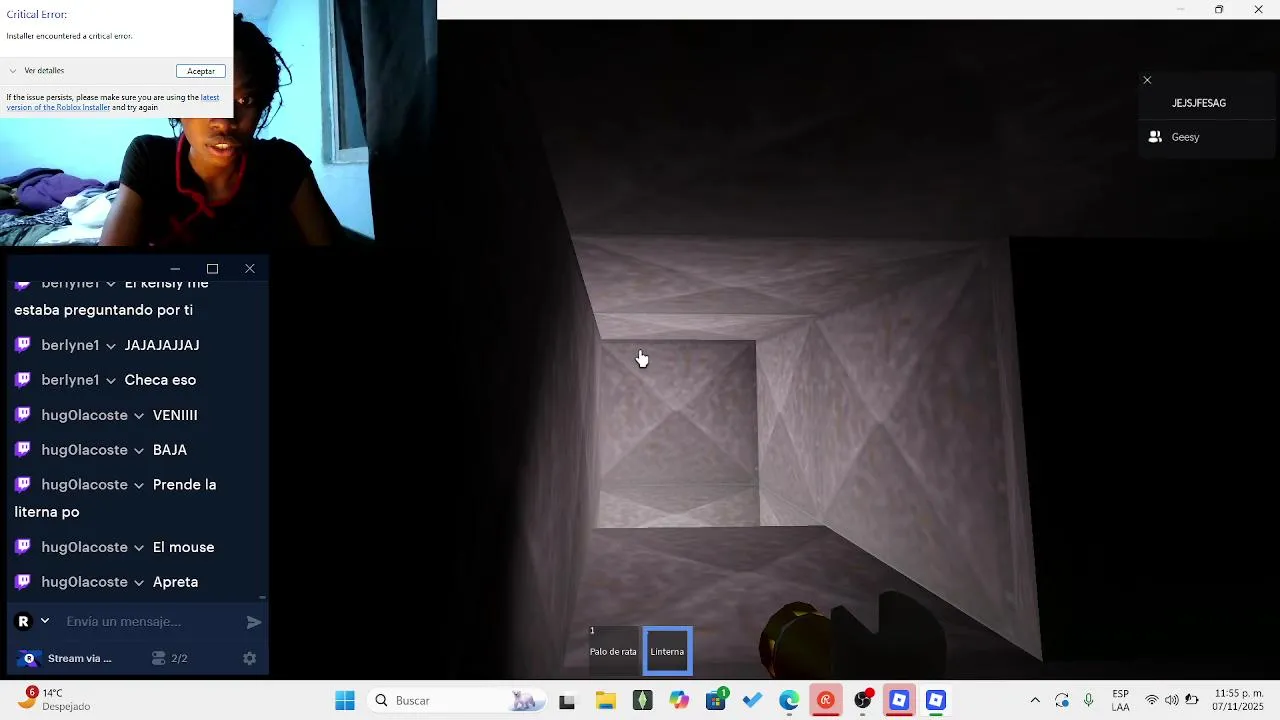Open the volume speaker tray icon

tap(1172, 701)
